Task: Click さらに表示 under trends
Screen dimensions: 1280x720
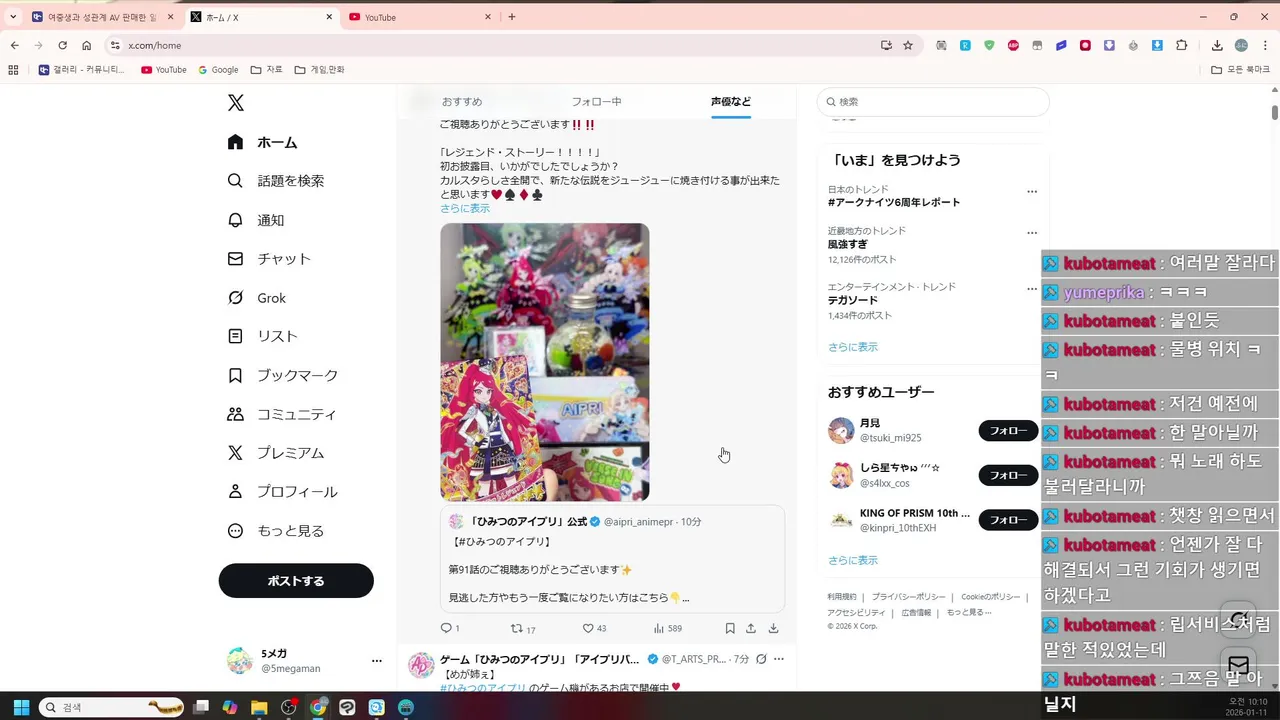Action: (x=853, y=347)
